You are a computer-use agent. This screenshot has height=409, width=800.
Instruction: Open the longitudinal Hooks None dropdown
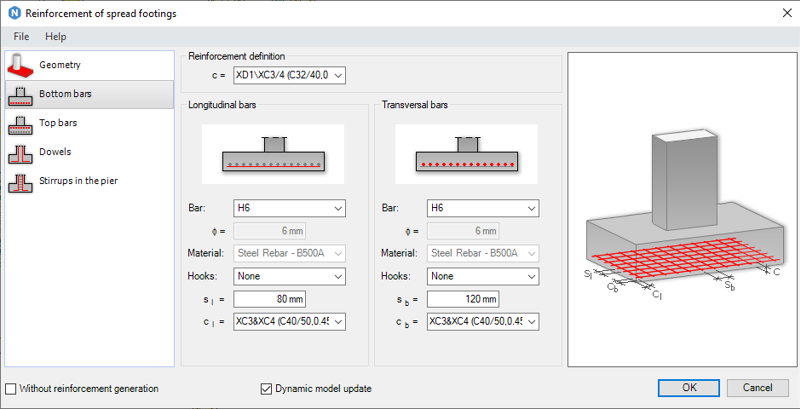pos(289,276)
